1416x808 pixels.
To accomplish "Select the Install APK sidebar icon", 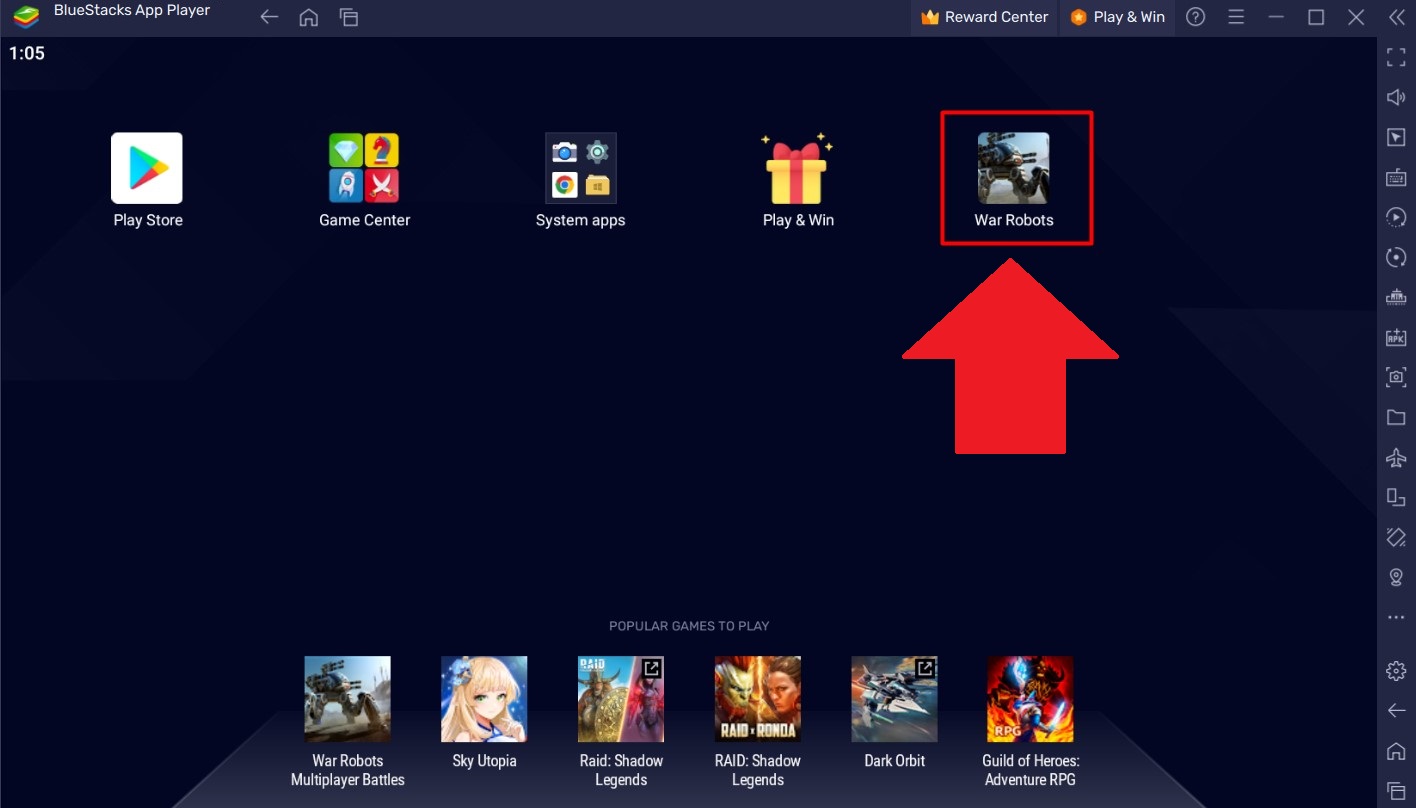I will click(1395, 336).
